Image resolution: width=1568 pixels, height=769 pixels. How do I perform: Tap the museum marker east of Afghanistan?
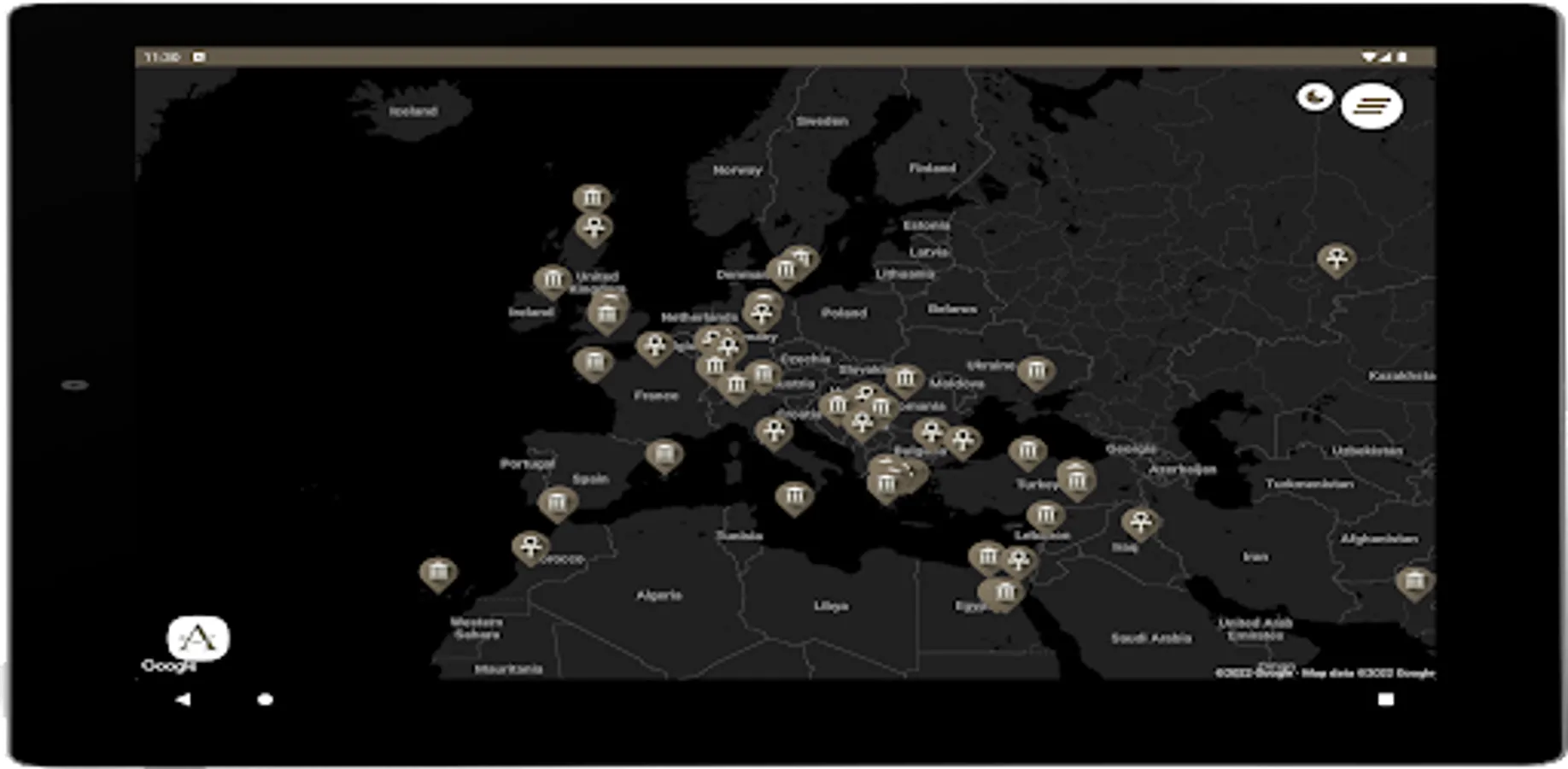click(1414, 584)
